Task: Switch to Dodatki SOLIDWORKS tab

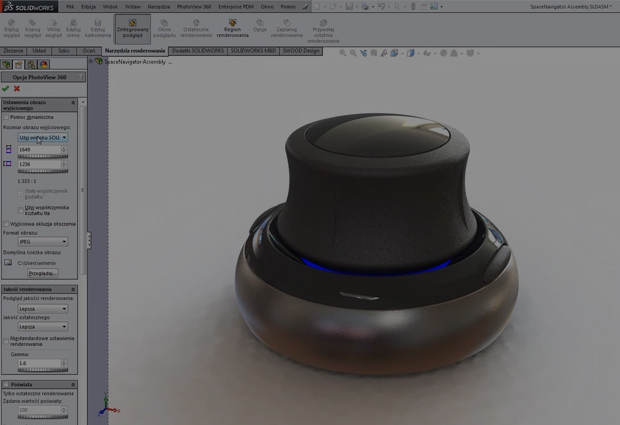Action: pos(196,50)
